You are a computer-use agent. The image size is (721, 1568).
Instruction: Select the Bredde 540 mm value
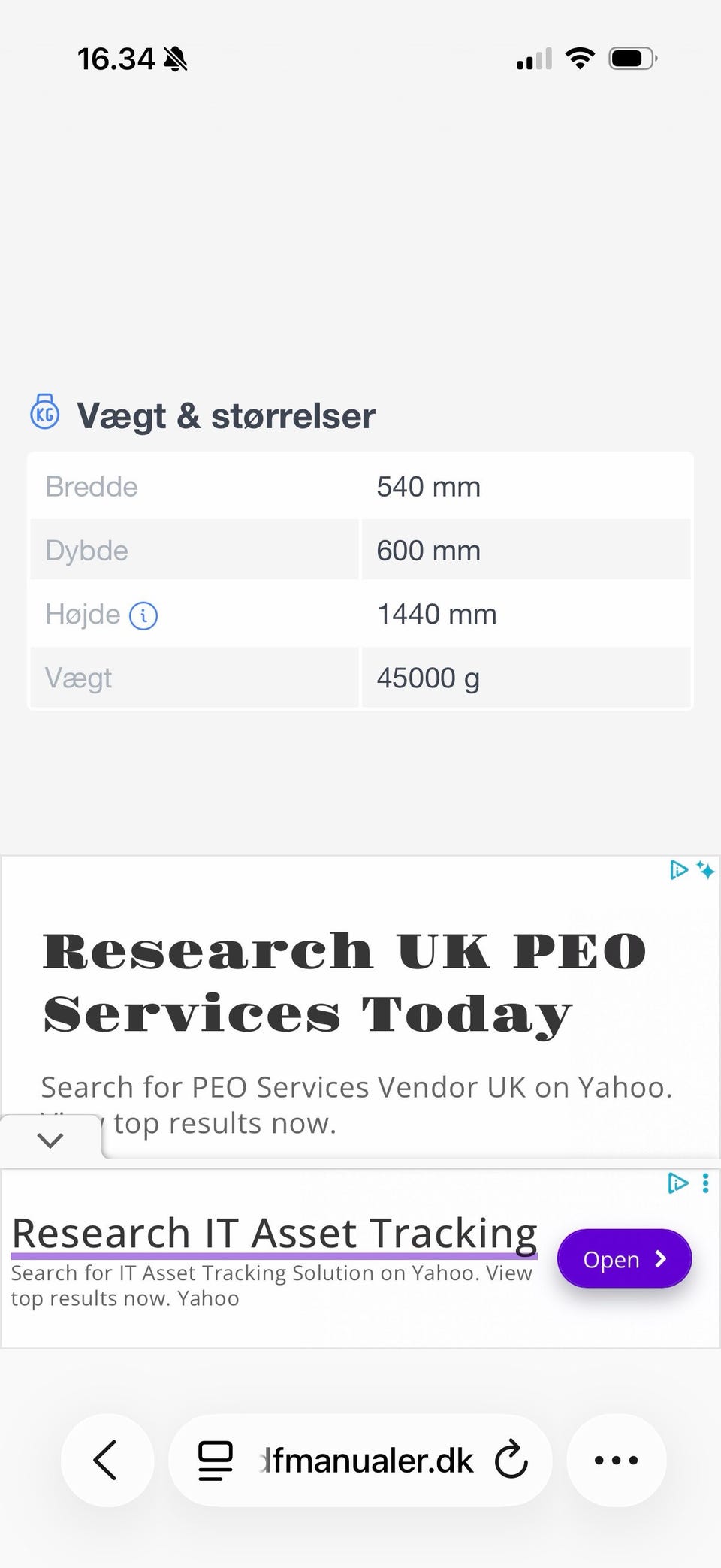[x=428, y=487]
